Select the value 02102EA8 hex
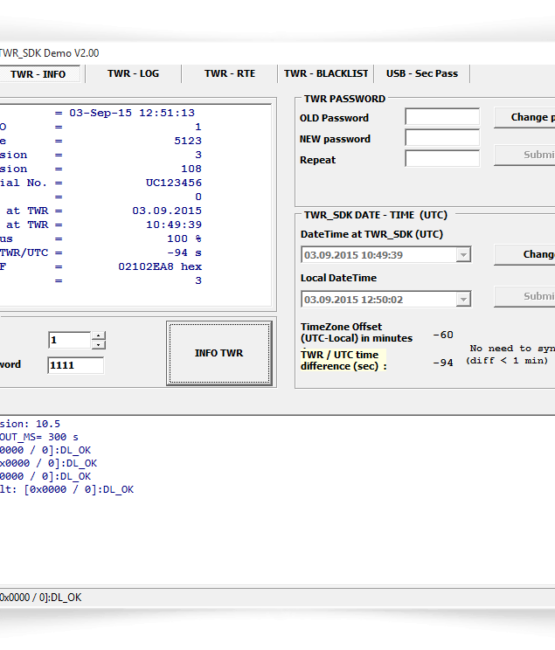The image size is (555, 650). [160, 267]
